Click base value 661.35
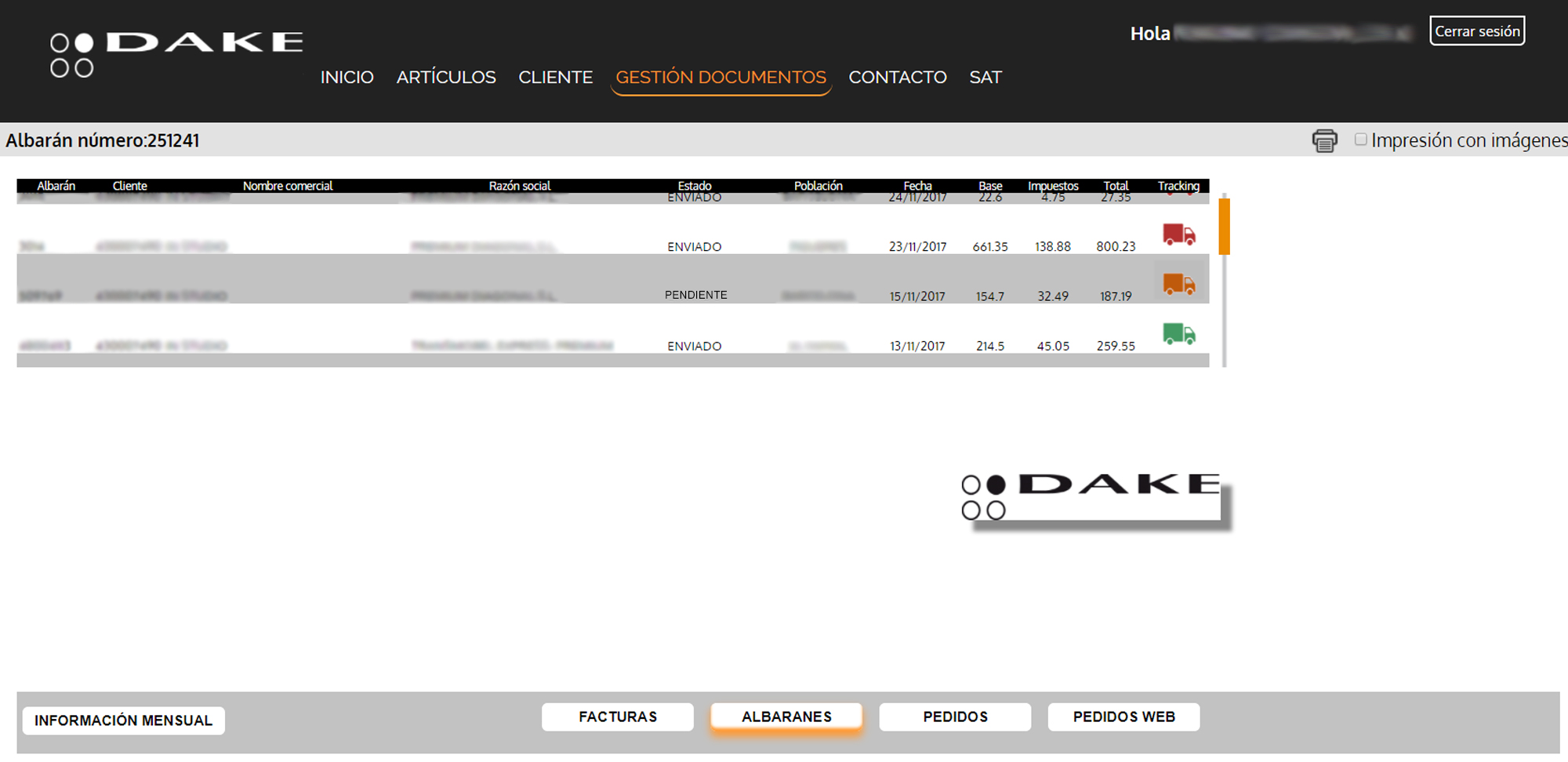This screenshot has height=762, width=1568. tap(990, 246)
